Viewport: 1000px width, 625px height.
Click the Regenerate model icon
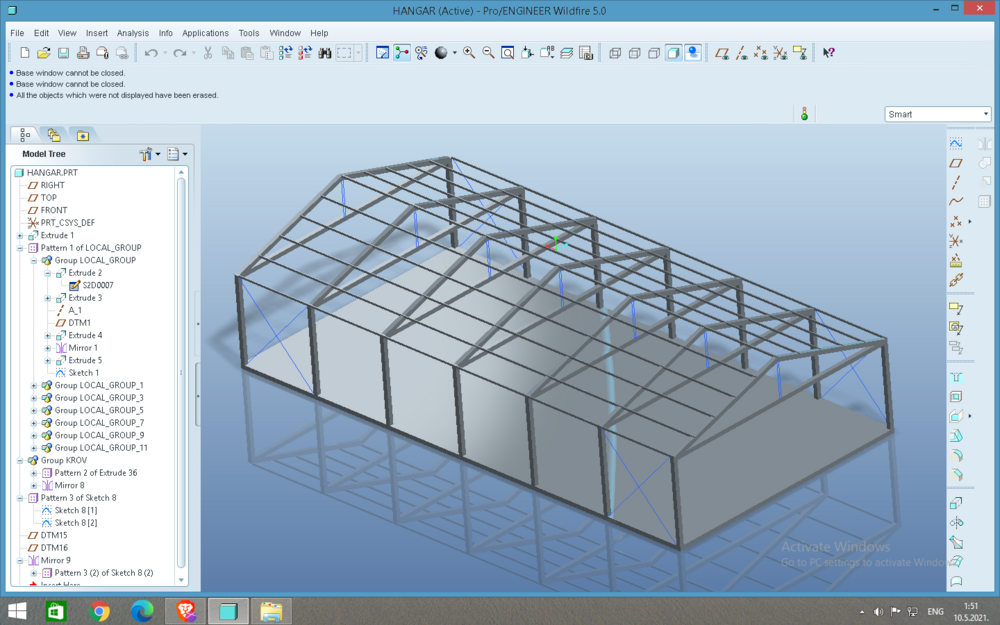tap(286, 53)
